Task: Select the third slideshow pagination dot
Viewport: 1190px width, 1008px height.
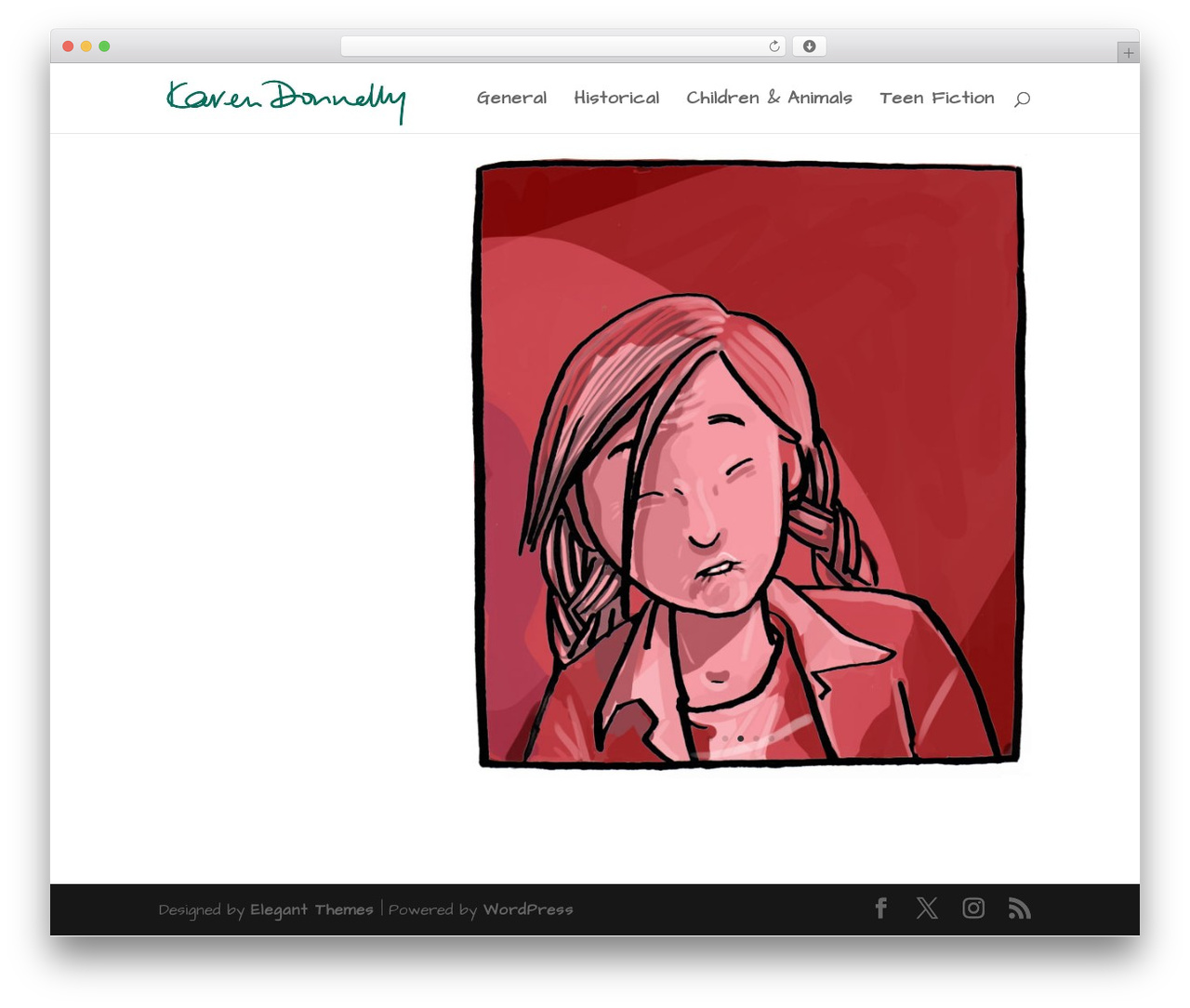Action: tap(756, 738)
